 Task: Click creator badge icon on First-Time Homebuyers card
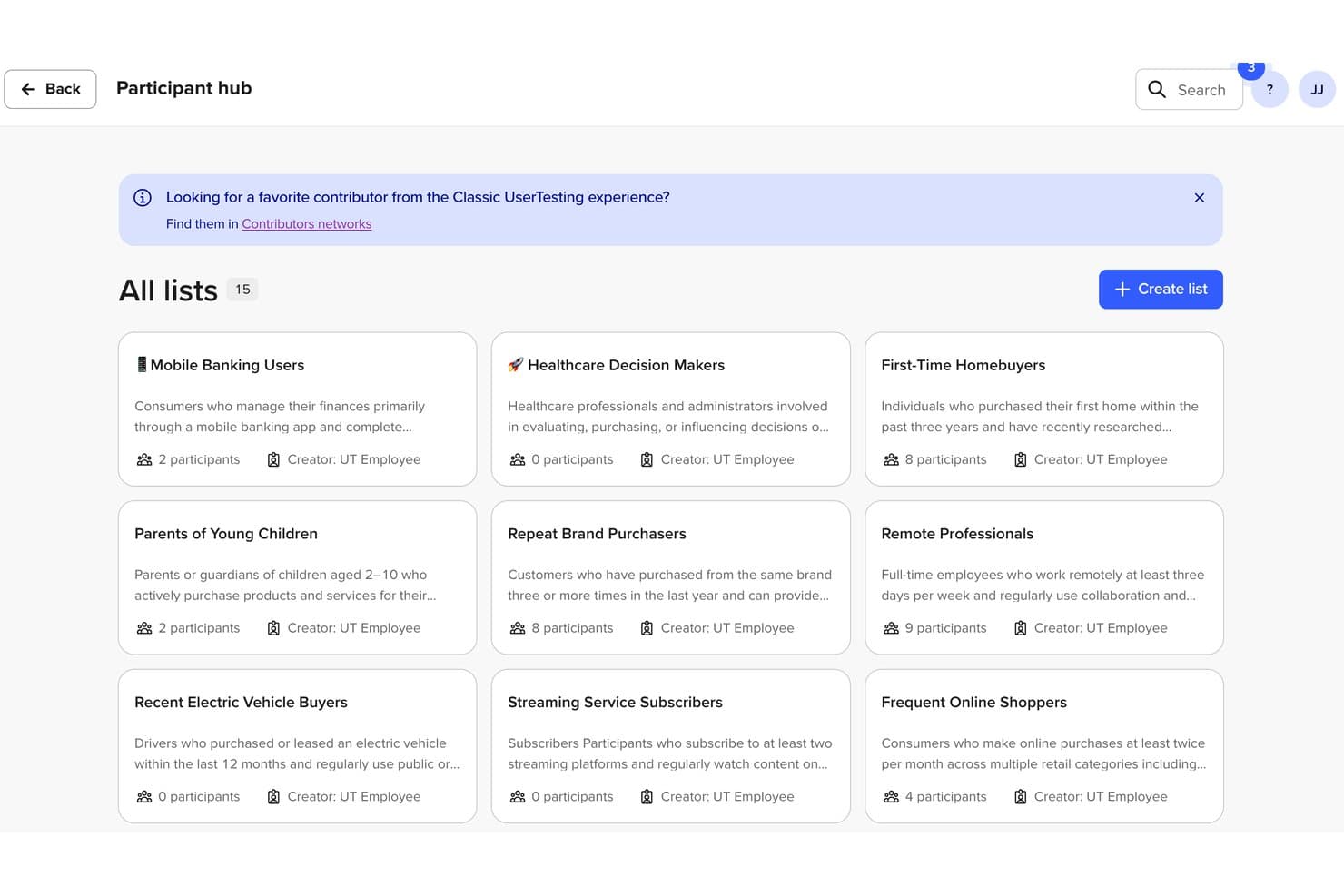(x=1020, y=459)
